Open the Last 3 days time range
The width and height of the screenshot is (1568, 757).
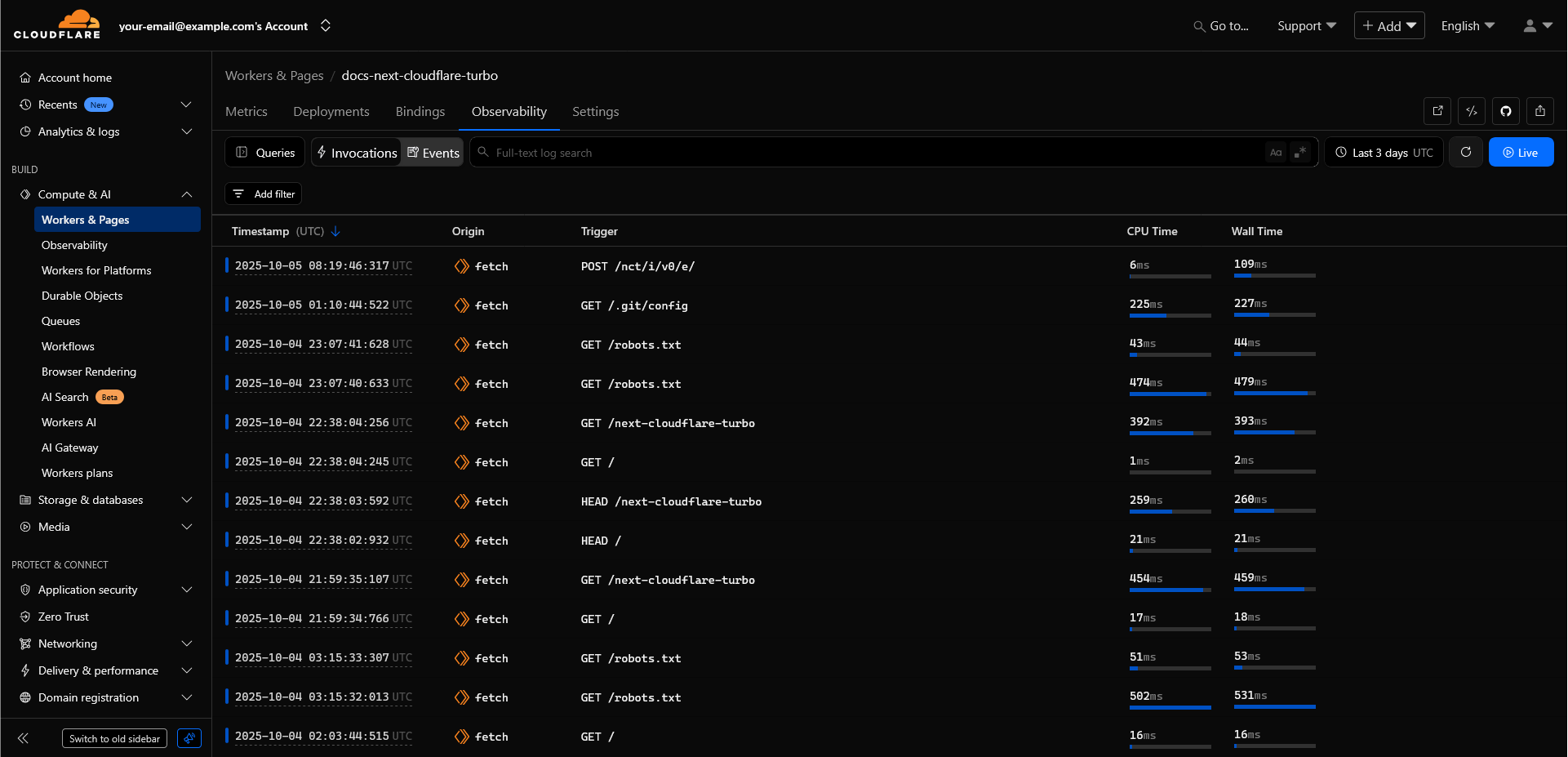[1384, 152]
